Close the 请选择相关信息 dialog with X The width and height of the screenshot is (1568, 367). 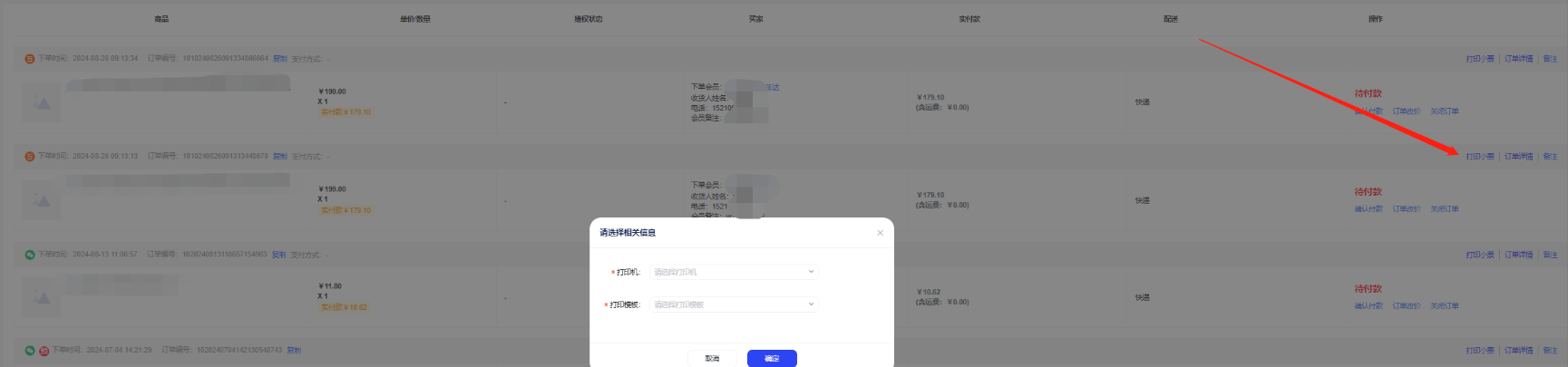tap(880, 233)
